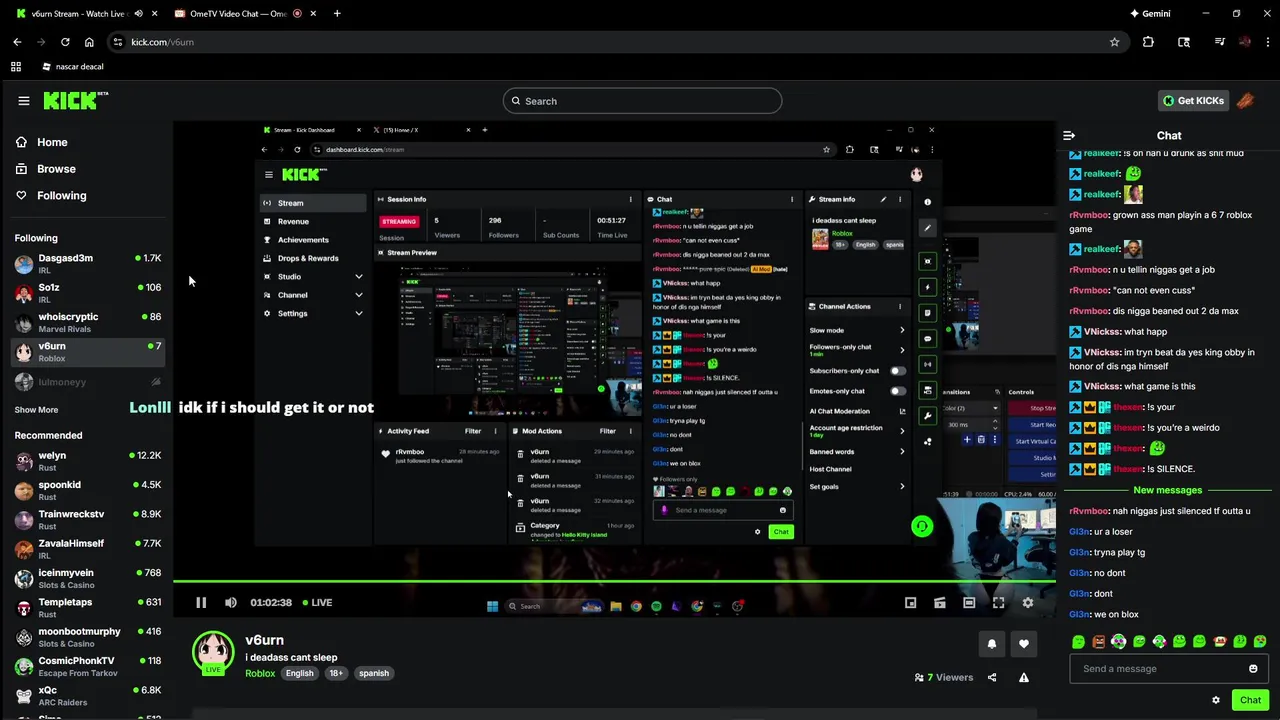Reload the browser page
1280x720 pixels.
[65, 42]
